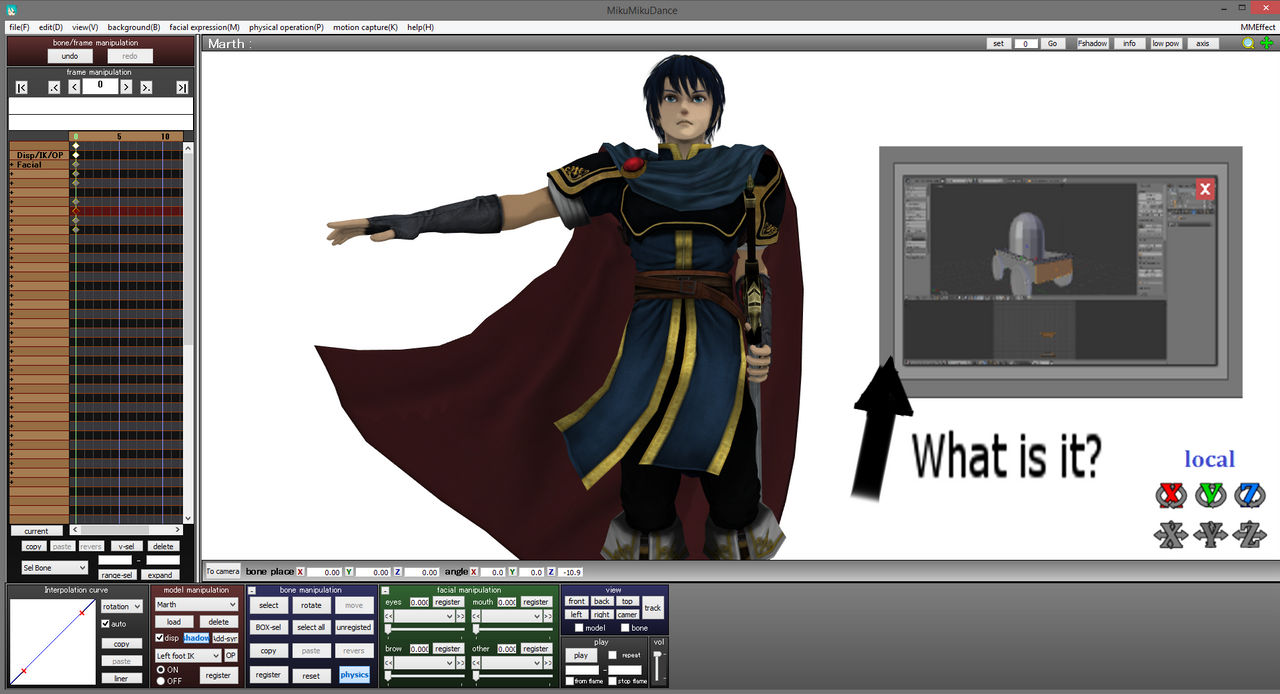
Task: Enable the repeat playback checkbox
Action: pyautogui.click(x=613, y=655)
